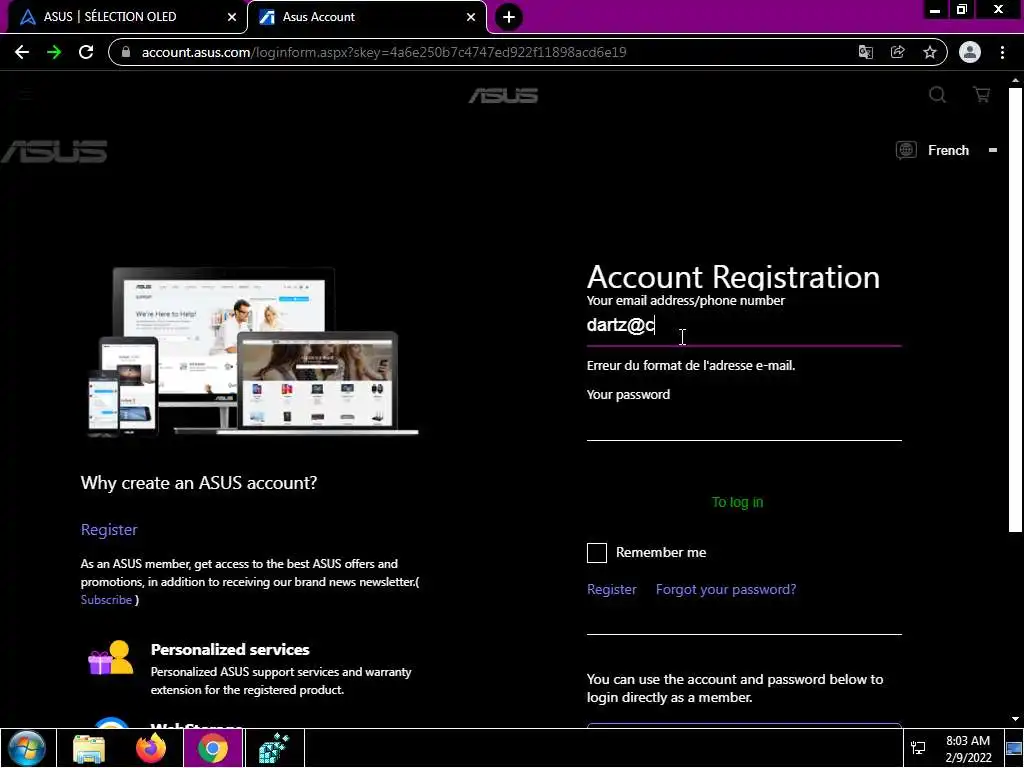Open the shopping cart icon
The image size is (1024, 768).
click(x=982, y=95)
